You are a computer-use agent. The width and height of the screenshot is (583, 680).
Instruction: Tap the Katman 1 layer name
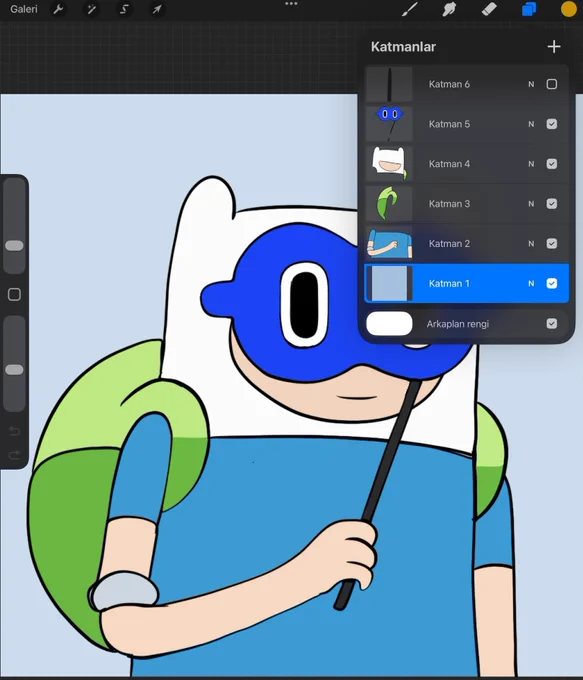coord(449,284)
